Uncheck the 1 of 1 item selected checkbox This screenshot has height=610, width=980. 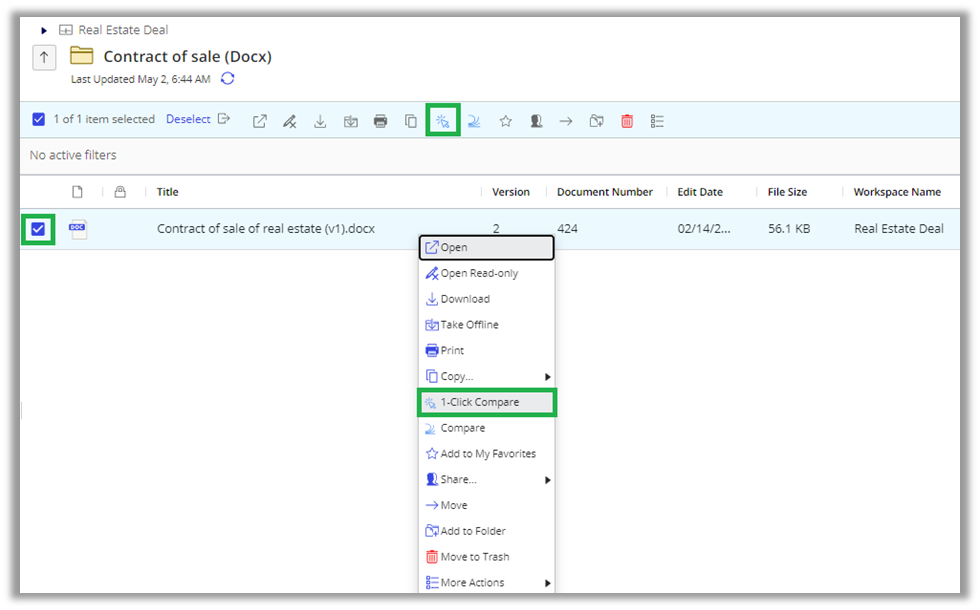pyautogui.click(x=38, y=119)
